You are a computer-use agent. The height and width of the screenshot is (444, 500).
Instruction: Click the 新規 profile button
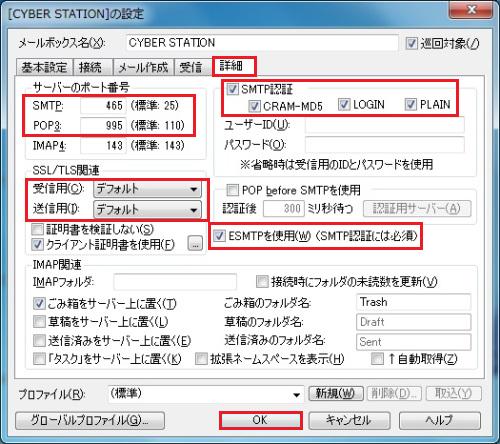[335, 394]
